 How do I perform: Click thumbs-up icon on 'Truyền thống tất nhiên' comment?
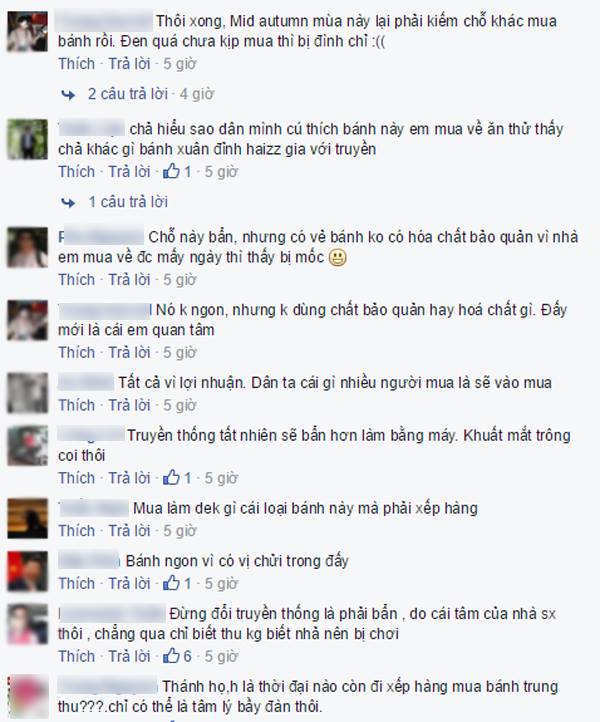(x=171, y=477)
